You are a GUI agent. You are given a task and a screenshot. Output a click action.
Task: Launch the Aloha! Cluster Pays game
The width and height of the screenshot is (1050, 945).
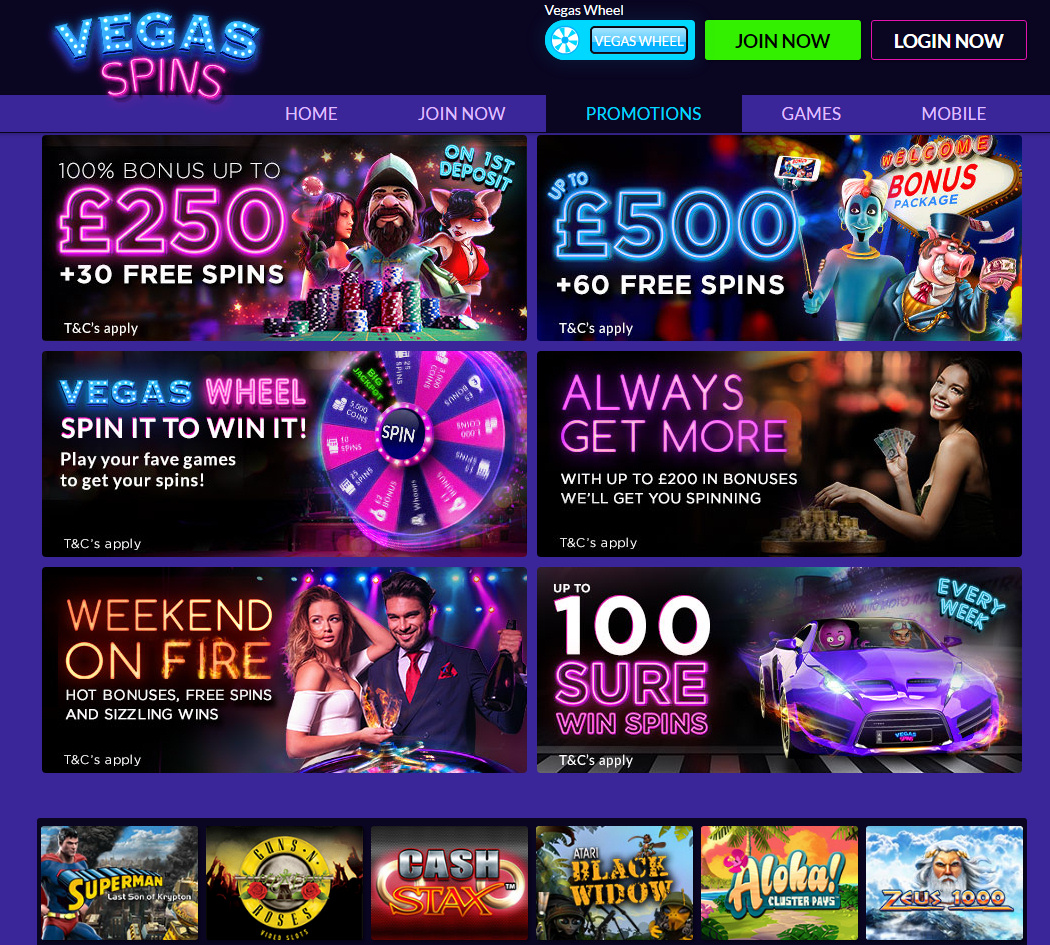(779, 883)
